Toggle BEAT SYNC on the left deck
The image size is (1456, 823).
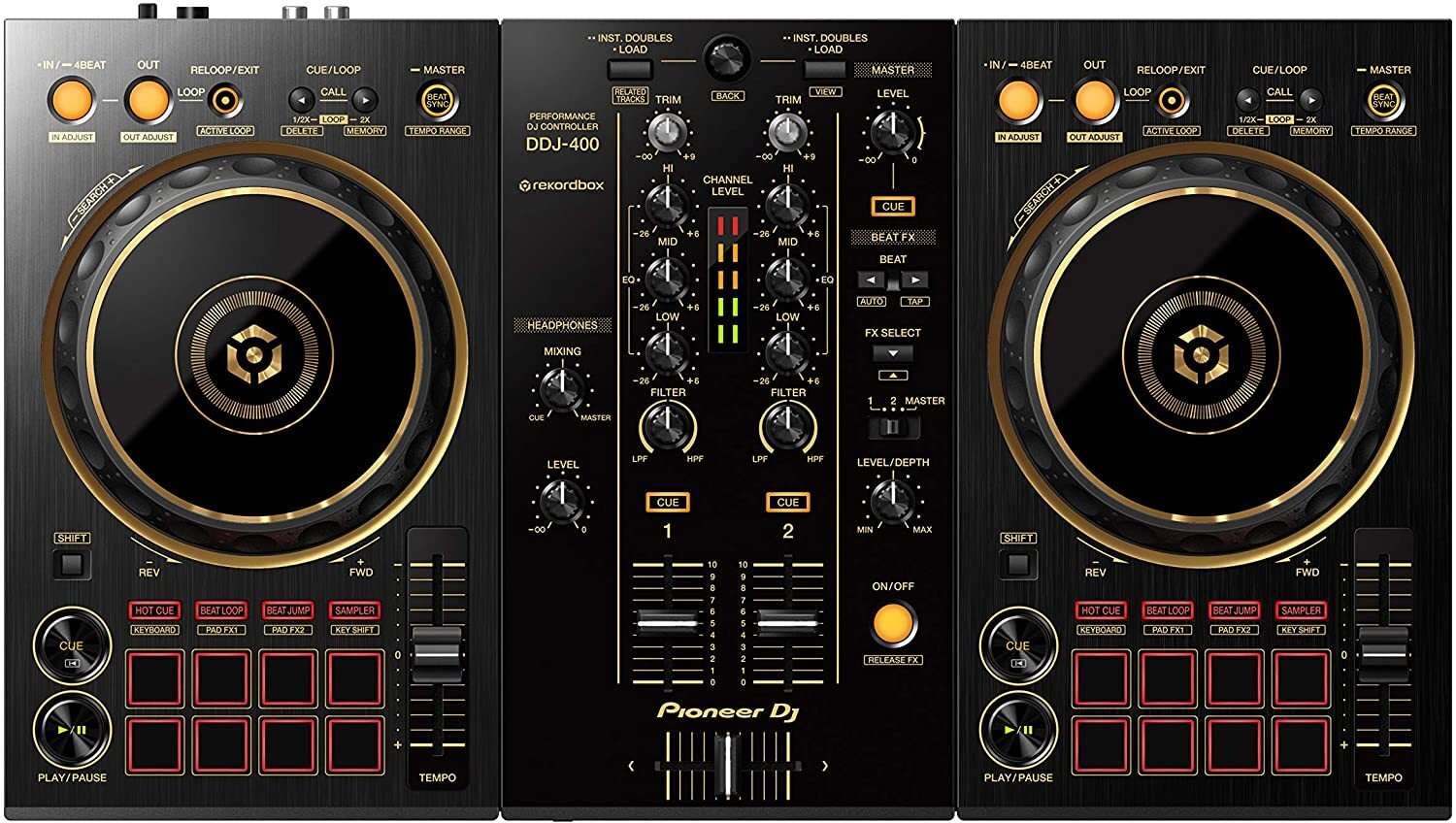438,100
